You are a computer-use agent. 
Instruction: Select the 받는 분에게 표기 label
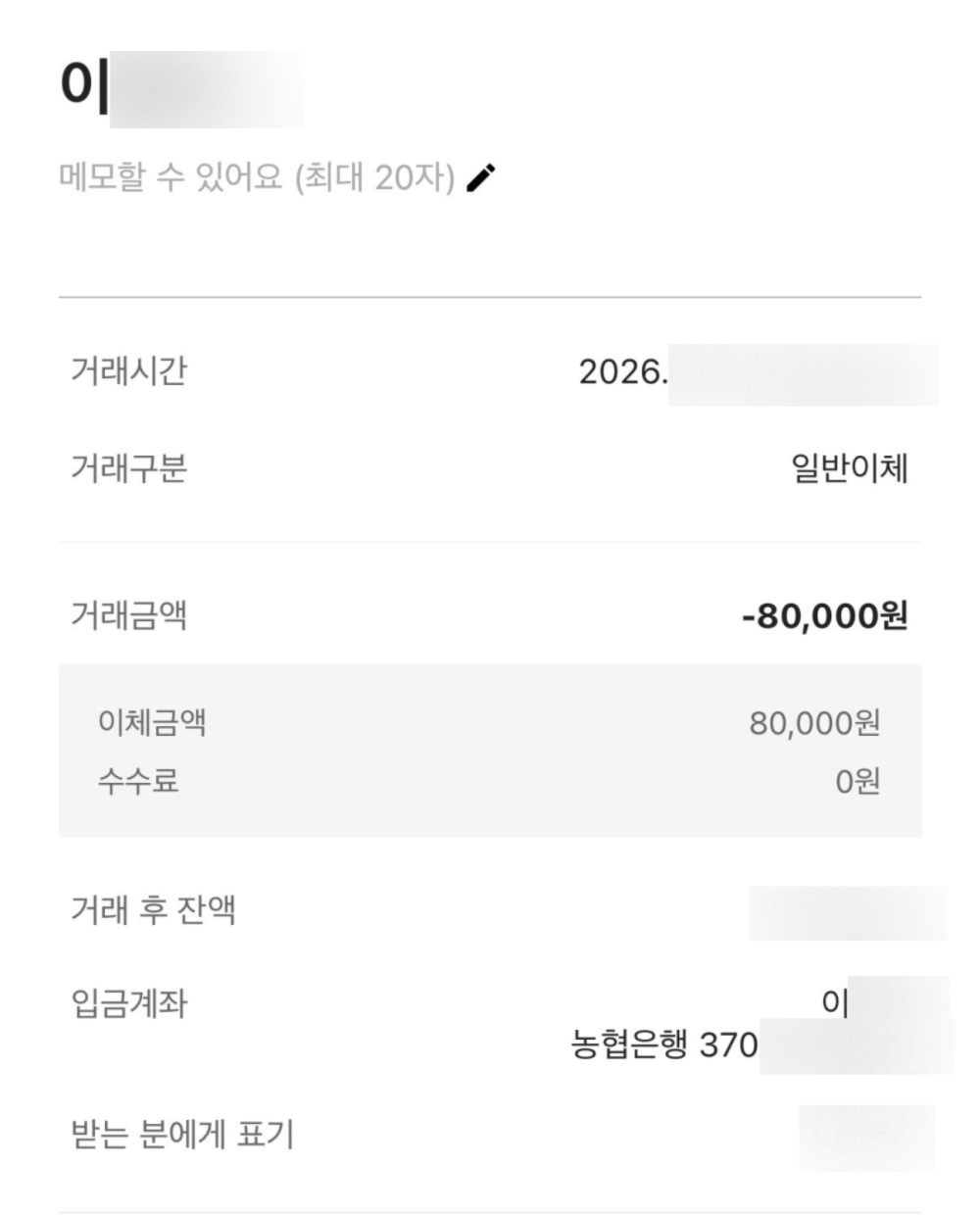coord(181,1135)
